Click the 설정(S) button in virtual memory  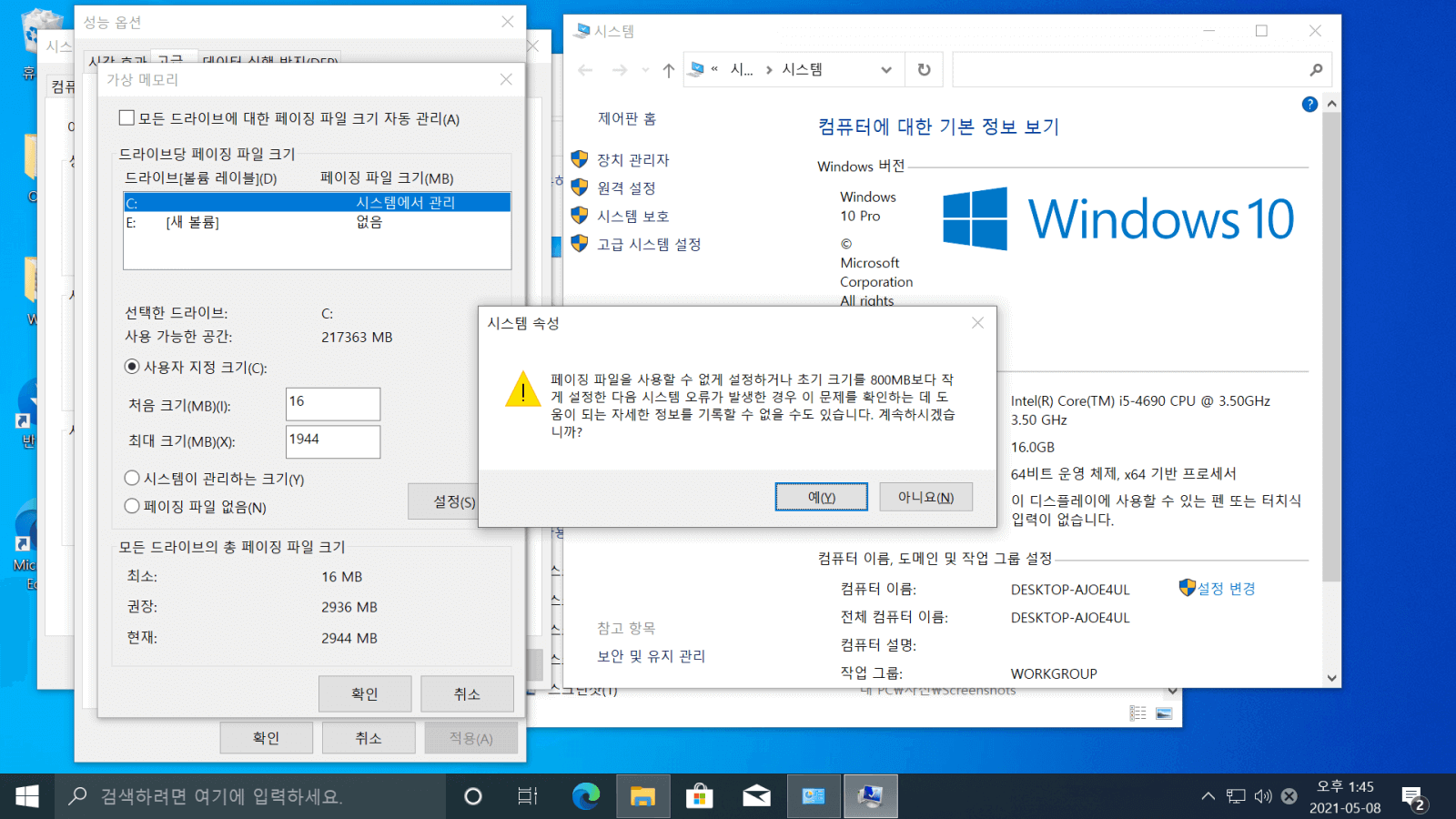point(443,501)
